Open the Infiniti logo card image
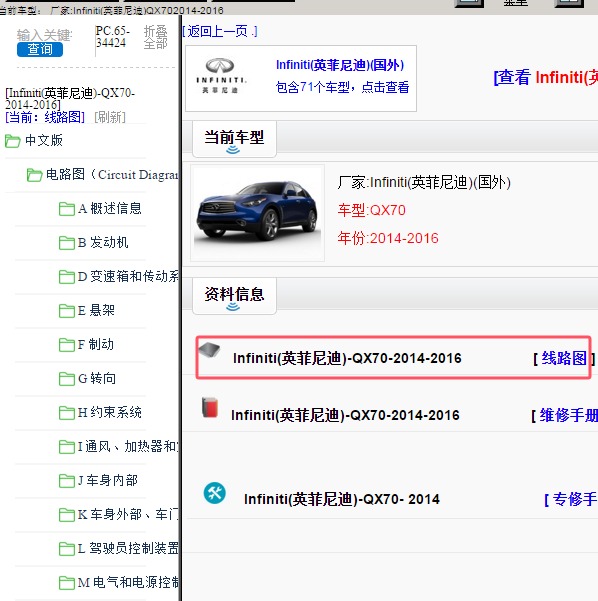598x601 pixels. (220, 76)
